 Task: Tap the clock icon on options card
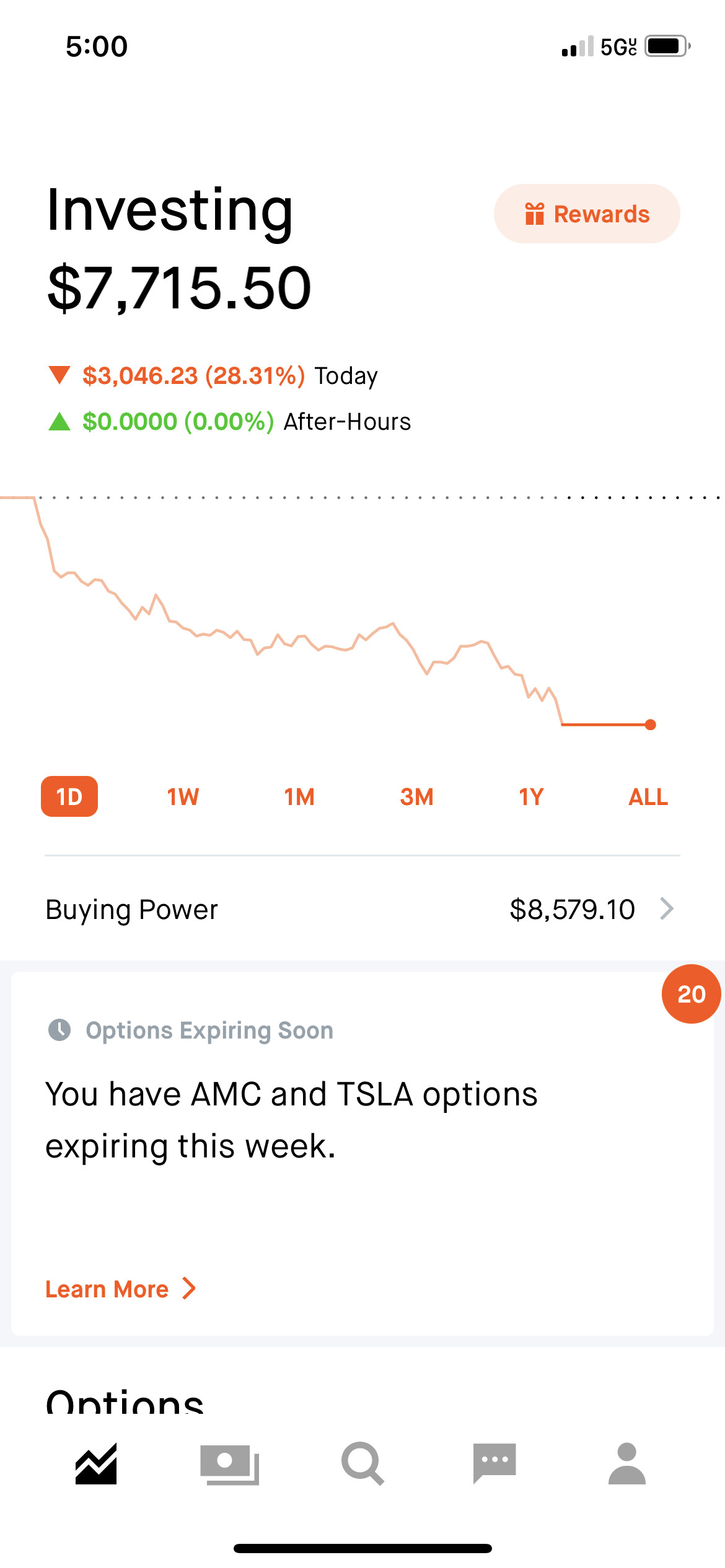pyautogui.click(x=59, y=1030)
